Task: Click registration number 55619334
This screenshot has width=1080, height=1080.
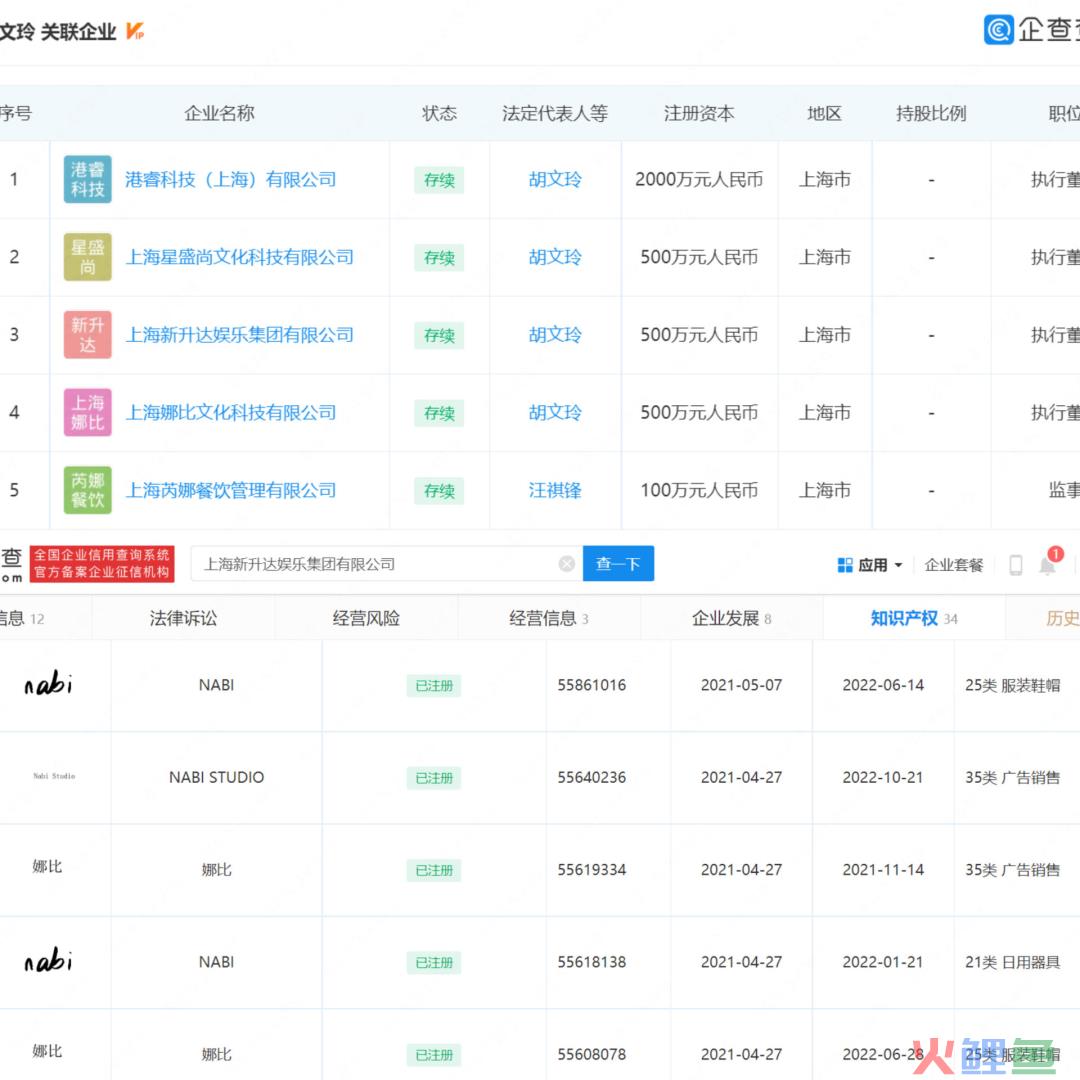Action: pyautogui.click(x=592, y=870)
